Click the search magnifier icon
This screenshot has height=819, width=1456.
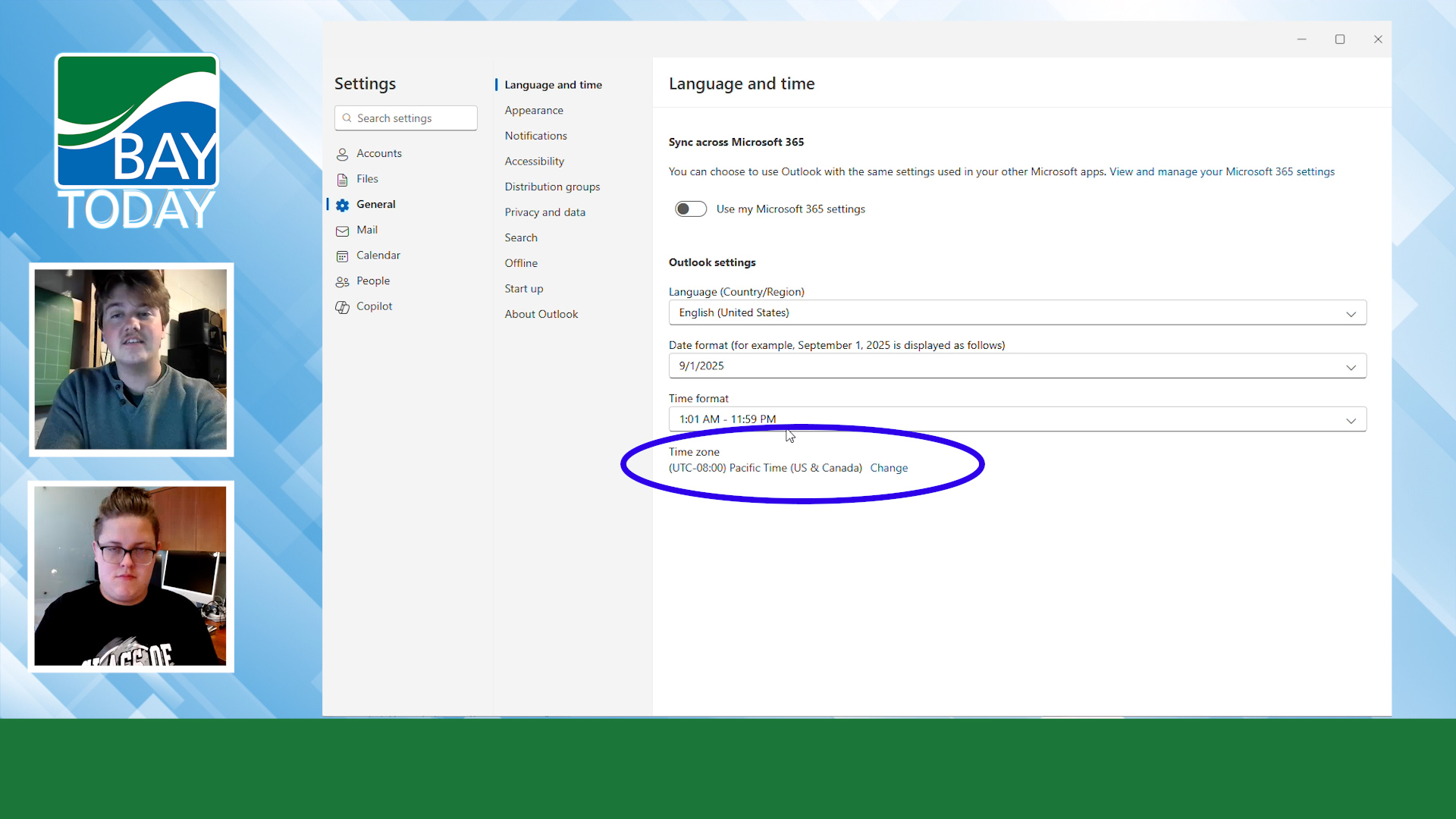tap(347, 118)
